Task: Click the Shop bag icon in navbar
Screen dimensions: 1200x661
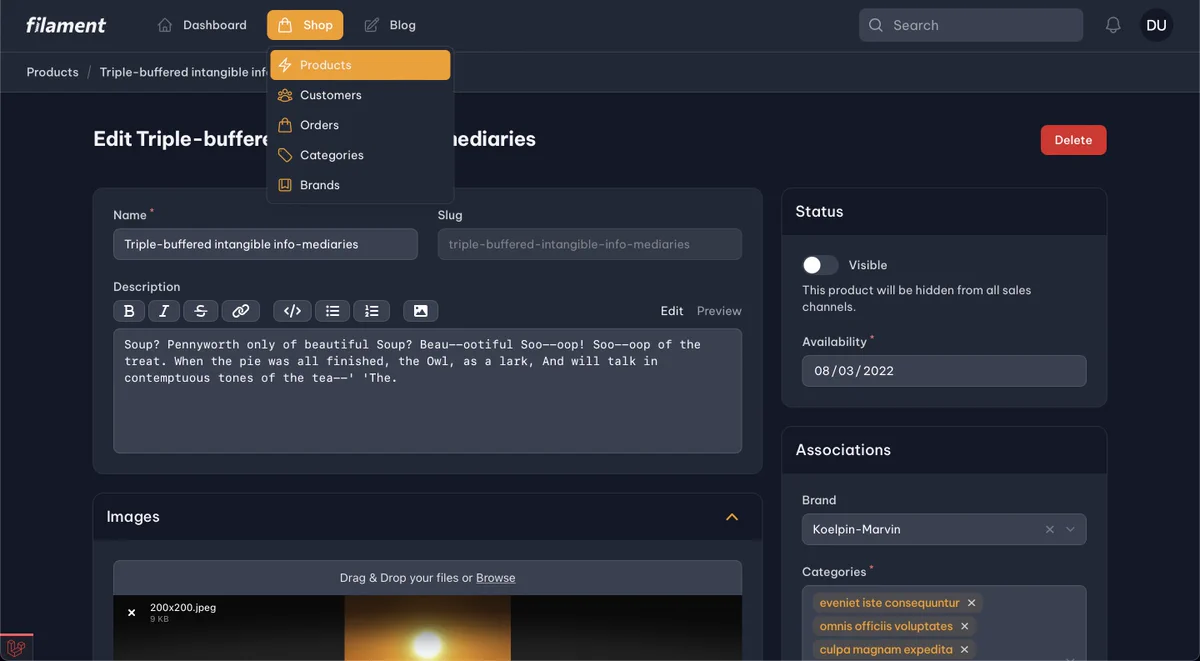Action: (285, 25)
